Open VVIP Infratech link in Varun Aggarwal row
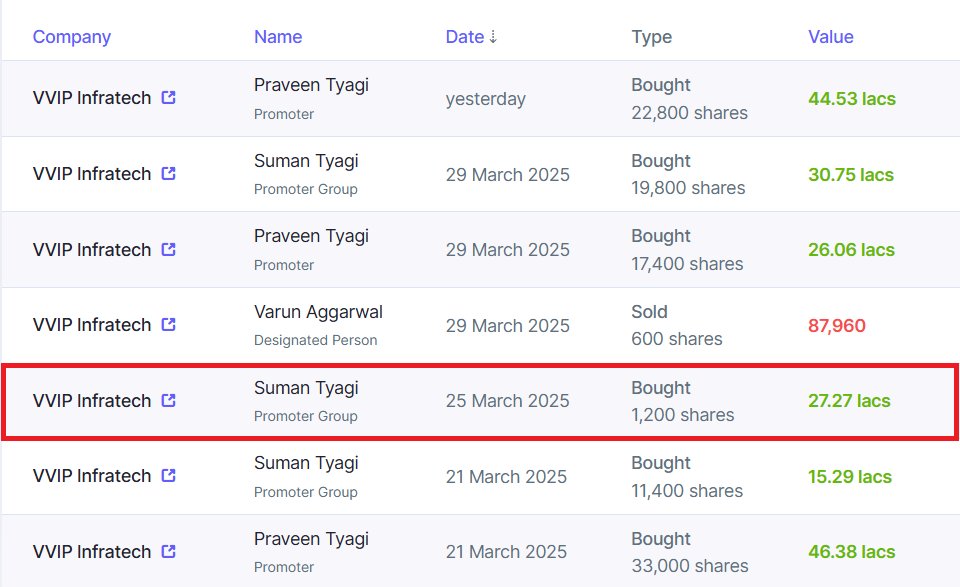Viewport: 960px width, 587px height. click(x=92, y=325)
